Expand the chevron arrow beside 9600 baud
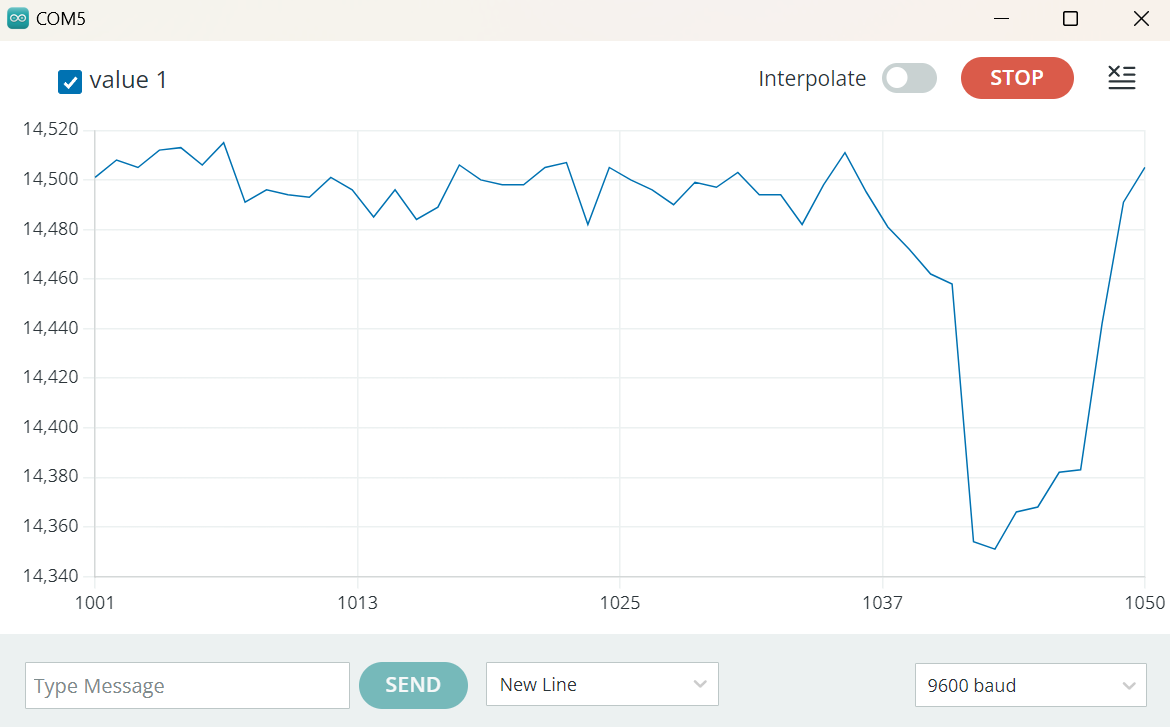1170x727 pixels. [1129, 685]
